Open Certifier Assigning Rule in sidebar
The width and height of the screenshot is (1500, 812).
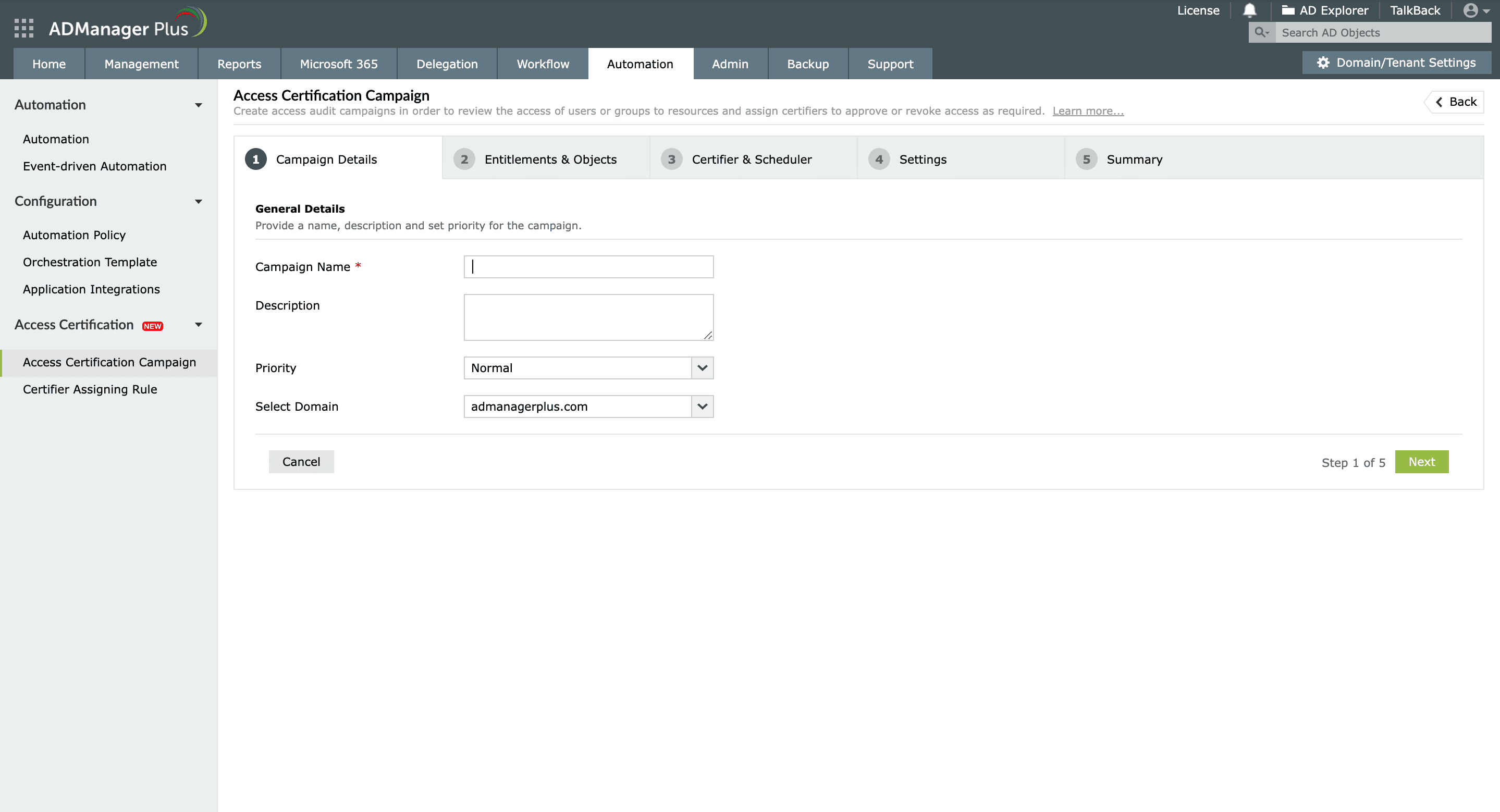coord(90,389)
